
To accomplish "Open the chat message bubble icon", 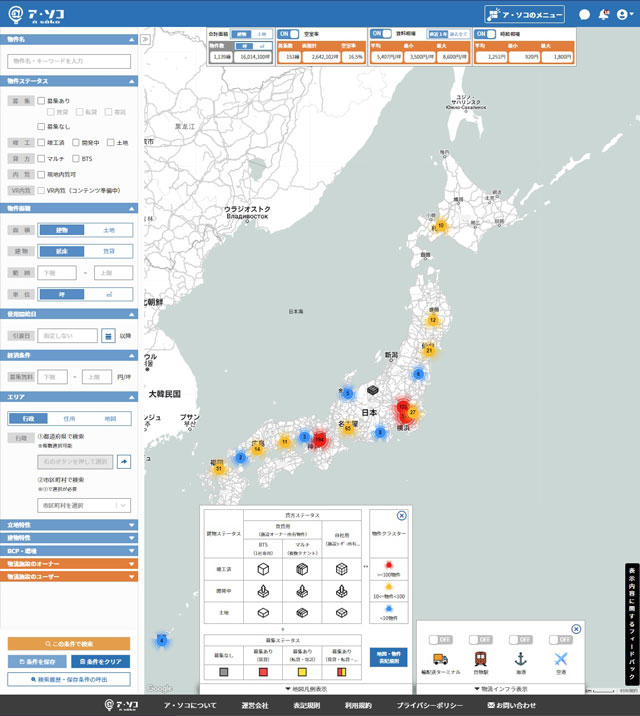I will click(584, 15).
